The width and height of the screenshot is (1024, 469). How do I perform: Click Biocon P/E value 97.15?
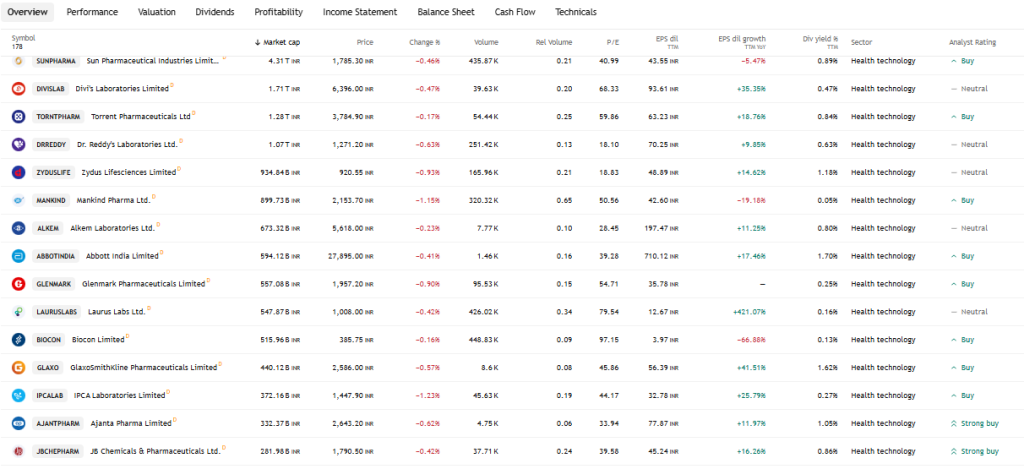[x=611, y=340]
